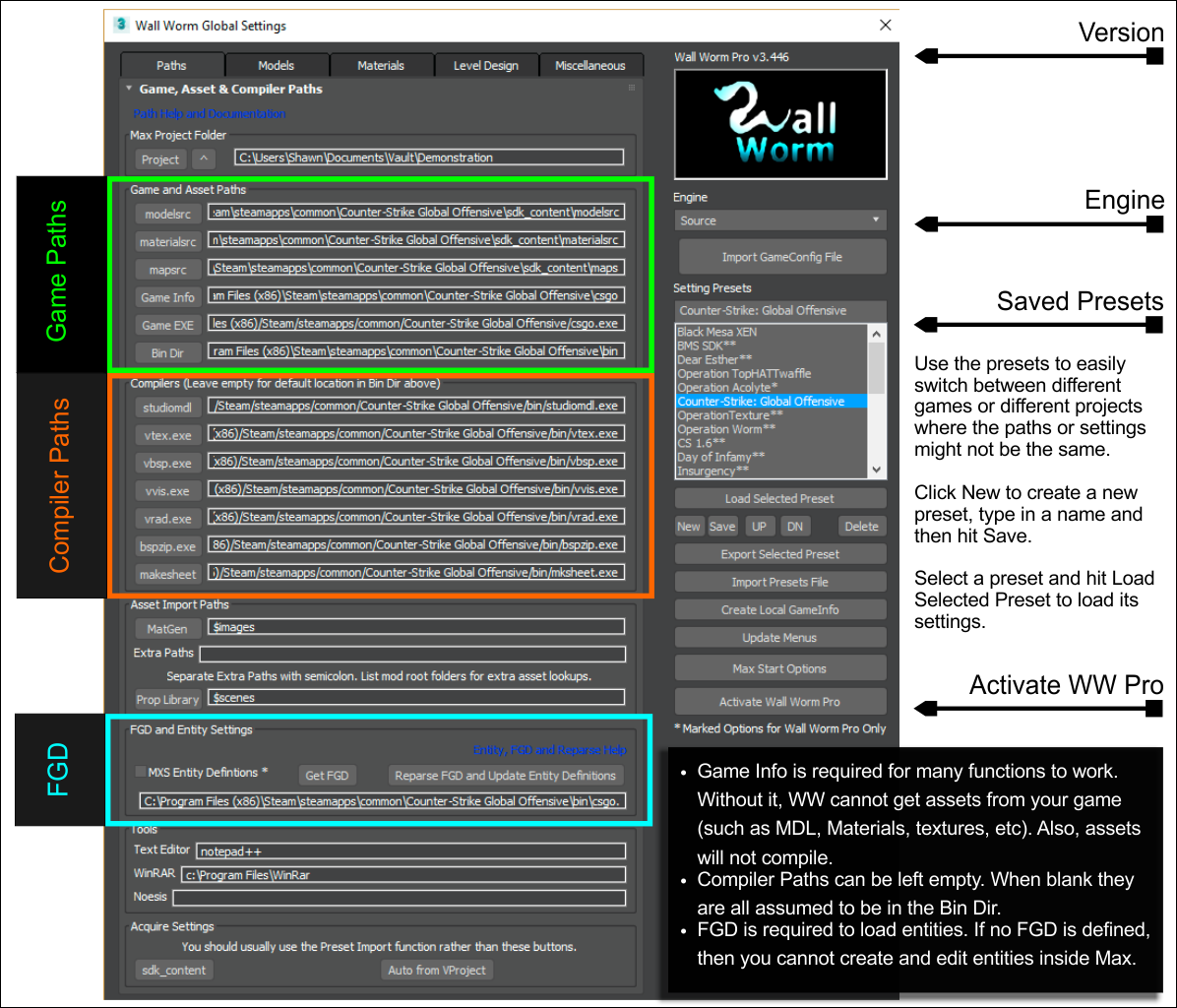
Task: Click the makesheet button
Action: (x=167, y=574)
